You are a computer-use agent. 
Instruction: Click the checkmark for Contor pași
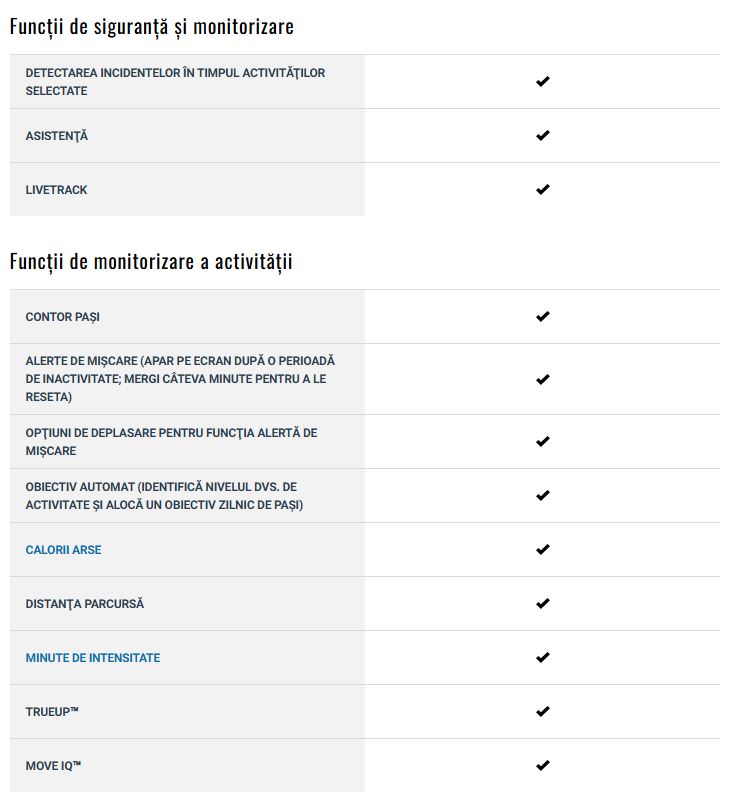542,316
